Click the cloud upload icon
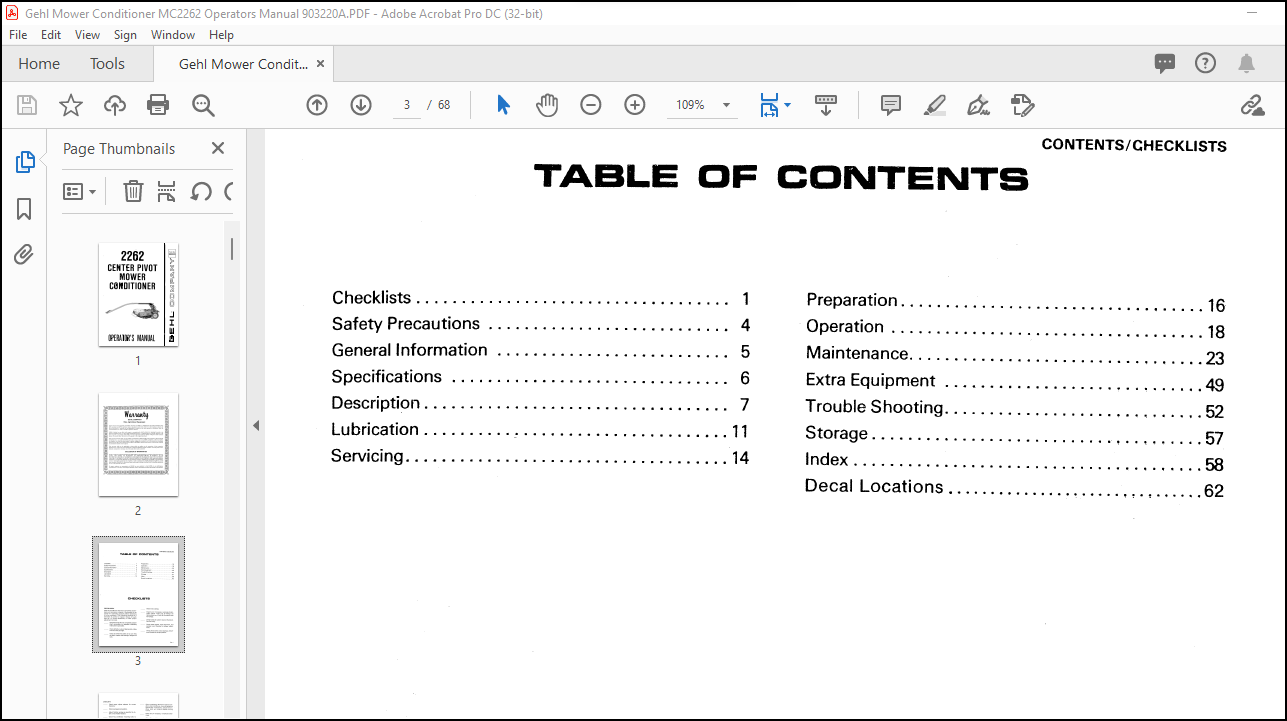This screenshot has height=721, width=1287. 115,105
